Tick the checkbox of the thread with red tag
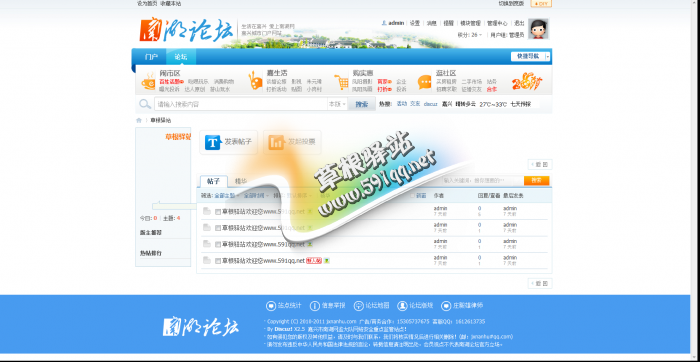Image resolution: width=700 pixels, height=362 pixels. tap(218, 261)
